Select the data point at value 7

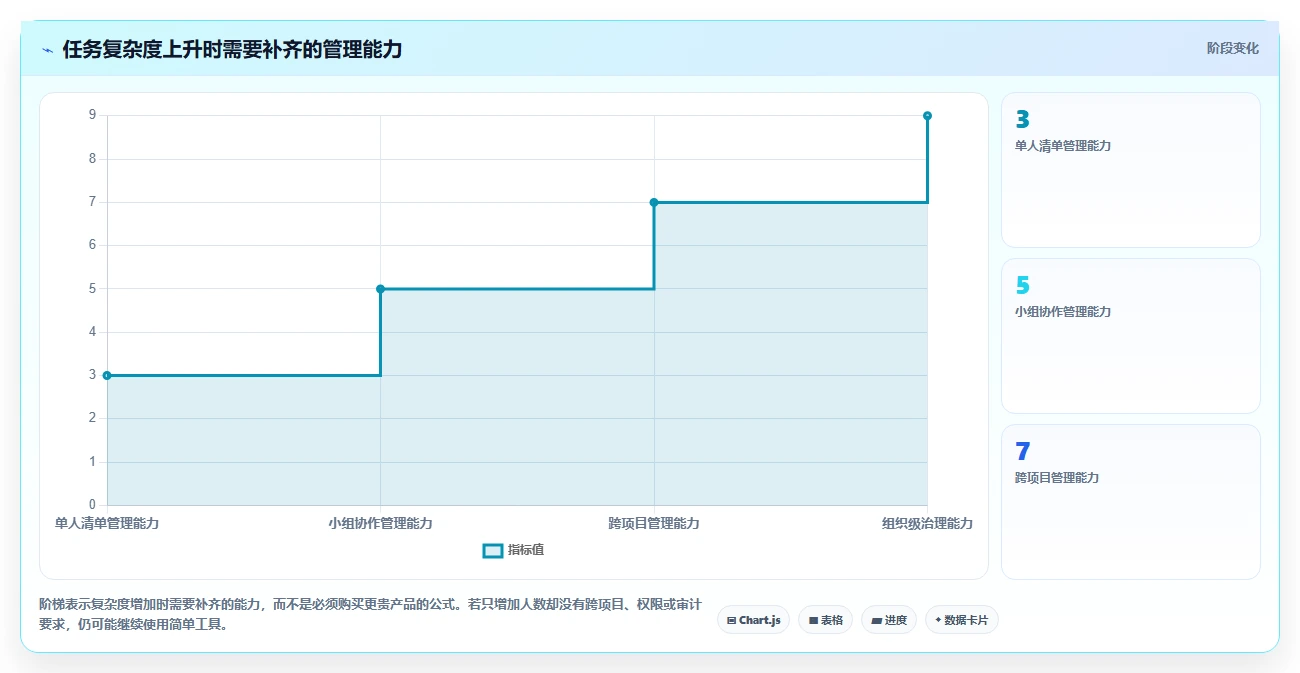[x=654, y=202]
